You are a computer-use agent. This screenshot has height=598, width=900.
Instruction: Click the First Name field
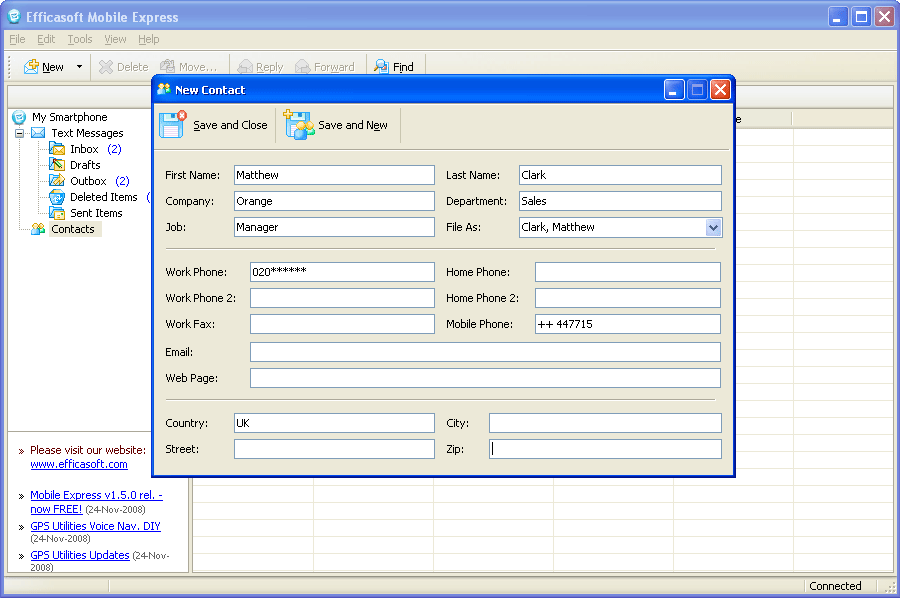click(x=334, y=175)
